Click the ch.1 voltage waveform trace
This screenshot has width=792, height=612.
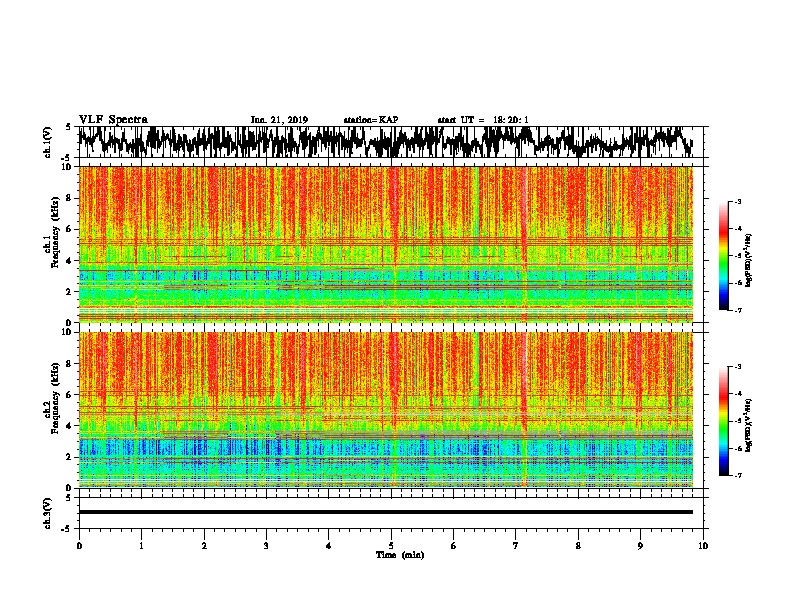coord(386,142)
